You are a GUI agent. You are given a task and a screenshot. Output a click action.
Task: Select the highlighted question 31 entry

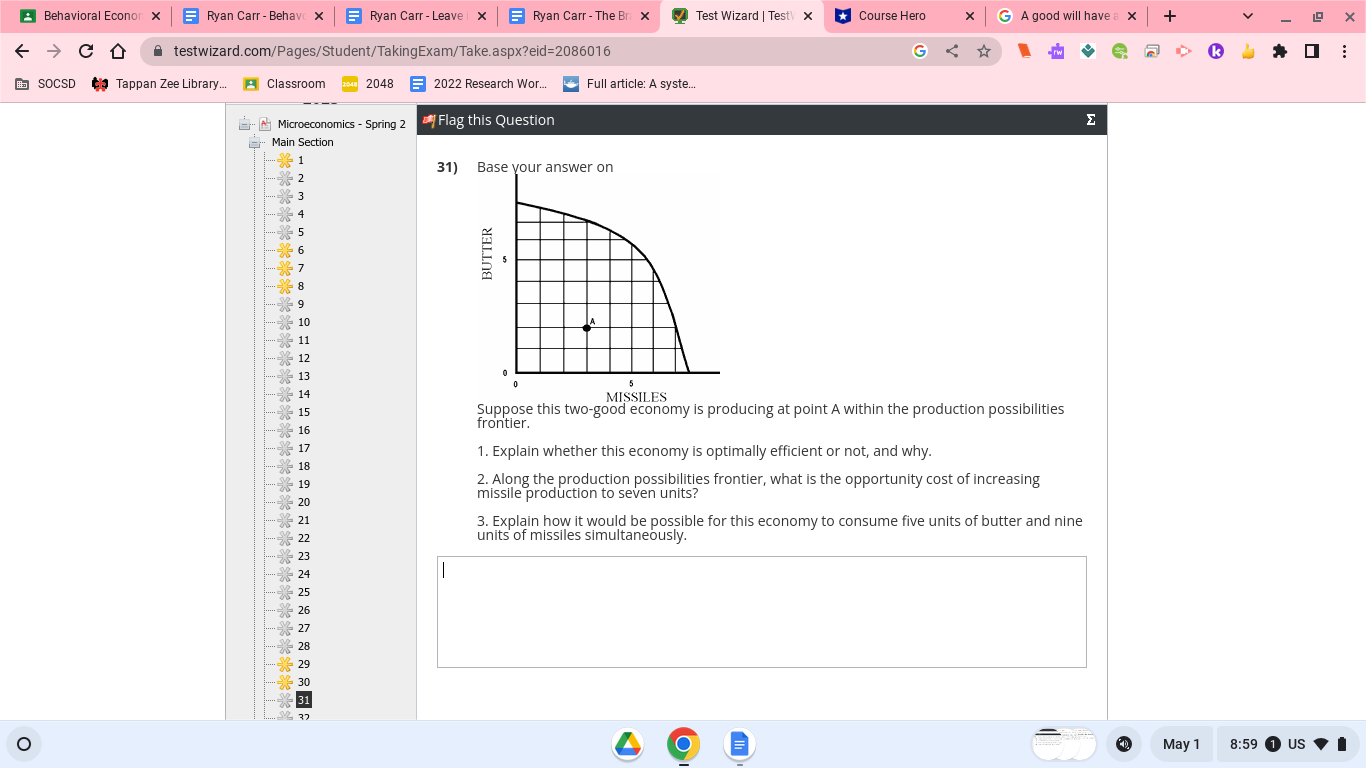(303, 700)
